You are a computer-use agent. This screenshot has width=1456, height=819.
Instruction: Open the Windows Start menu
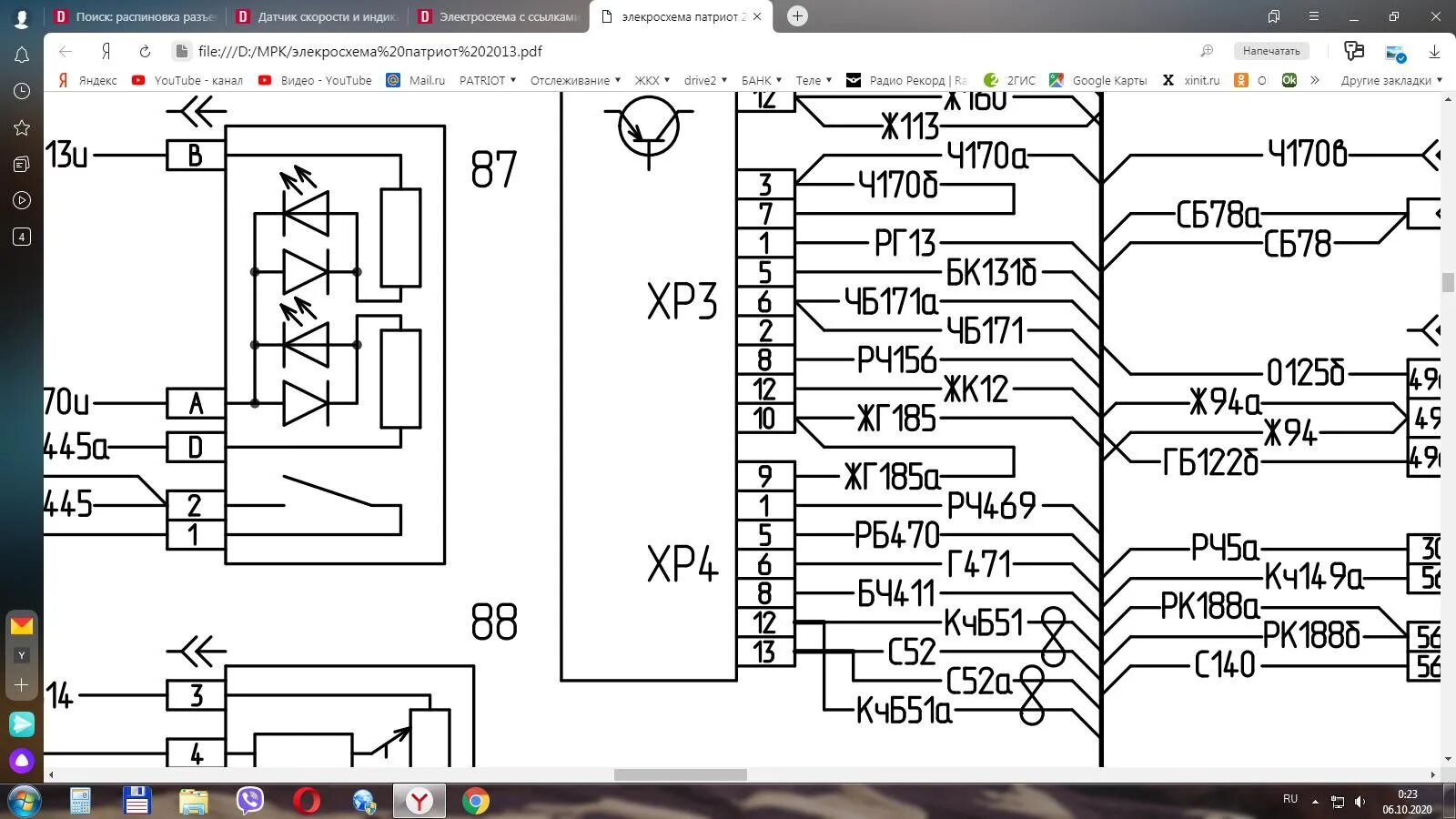[x=23, y=801]
